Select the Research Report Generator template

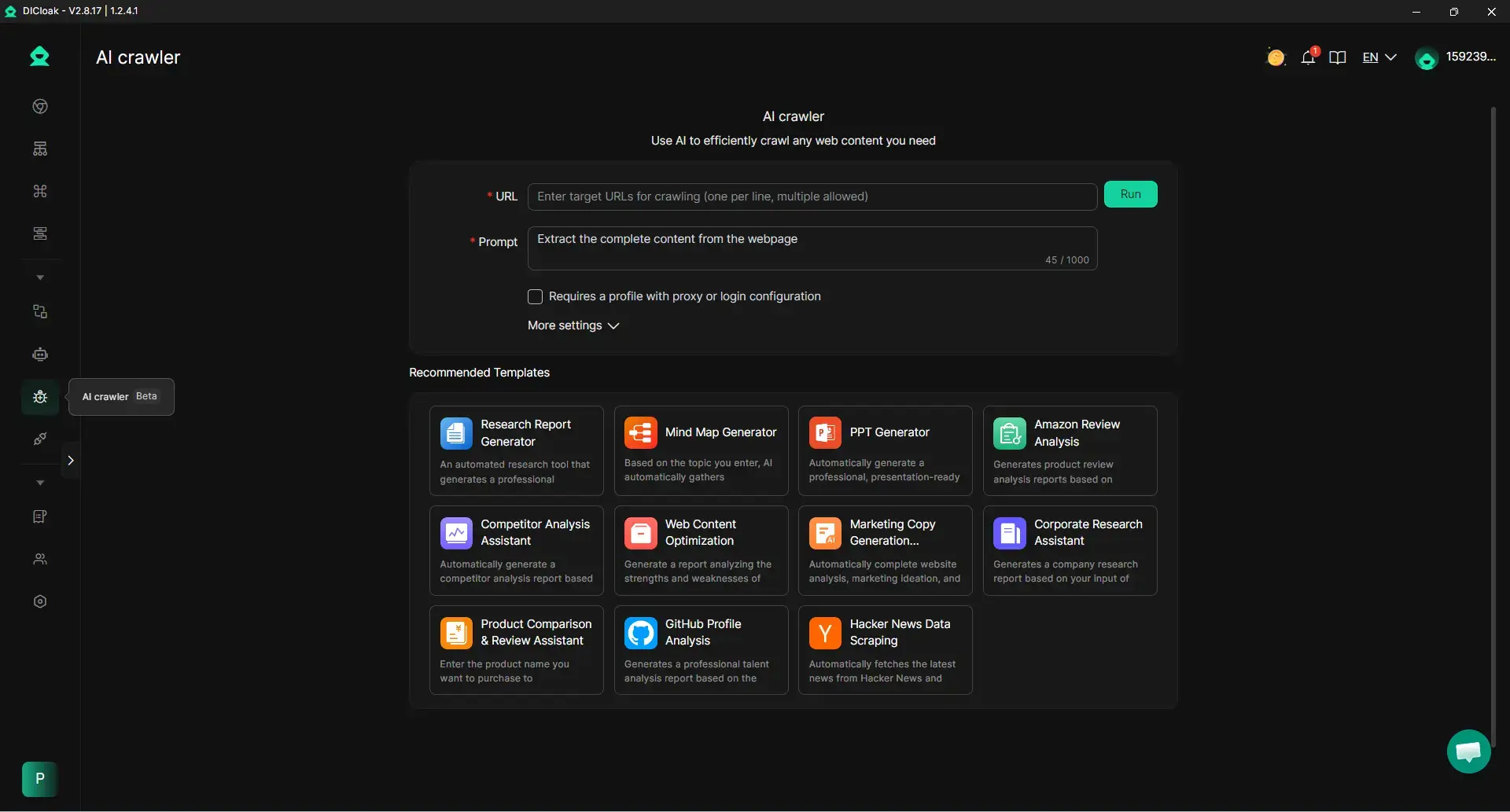point(516,450)
